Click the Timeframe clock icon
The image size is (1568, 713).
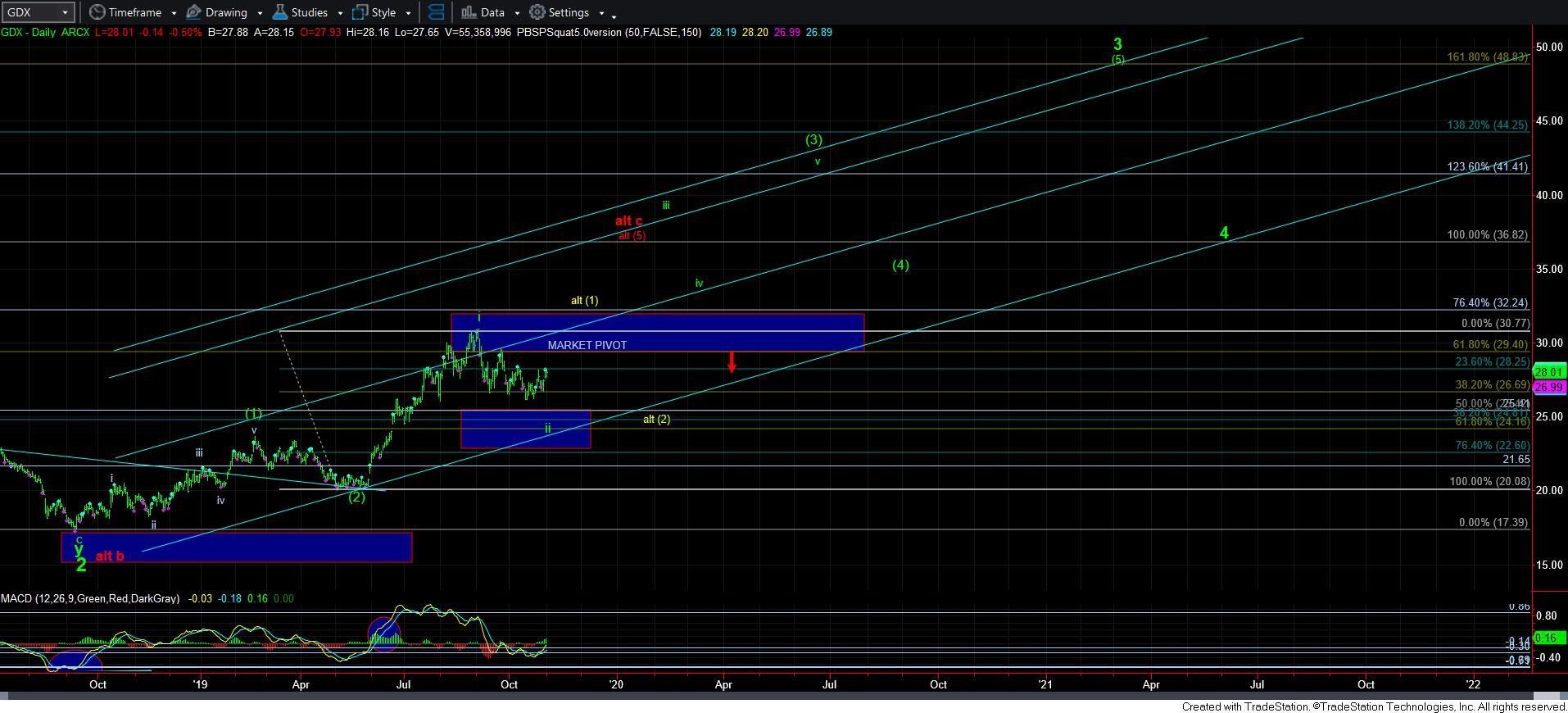97,12
